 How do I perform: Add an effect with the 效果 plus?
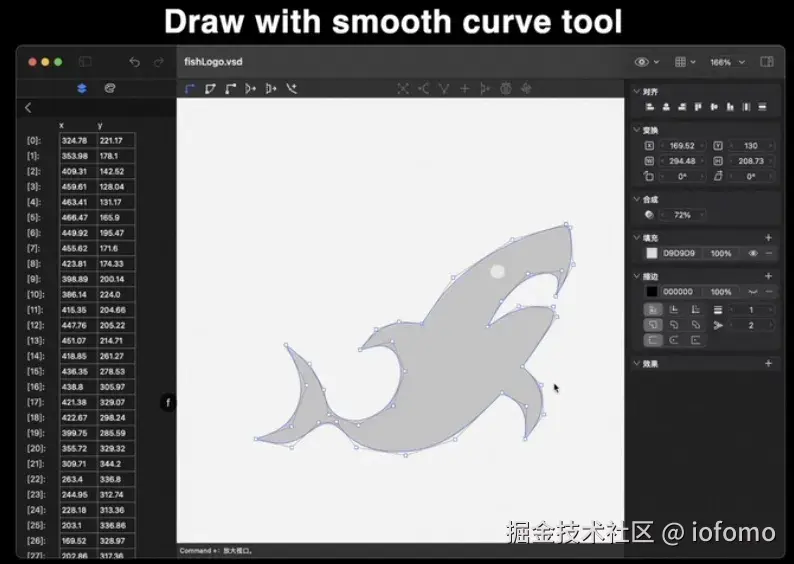pyautogui.click(x=768, y=363)
